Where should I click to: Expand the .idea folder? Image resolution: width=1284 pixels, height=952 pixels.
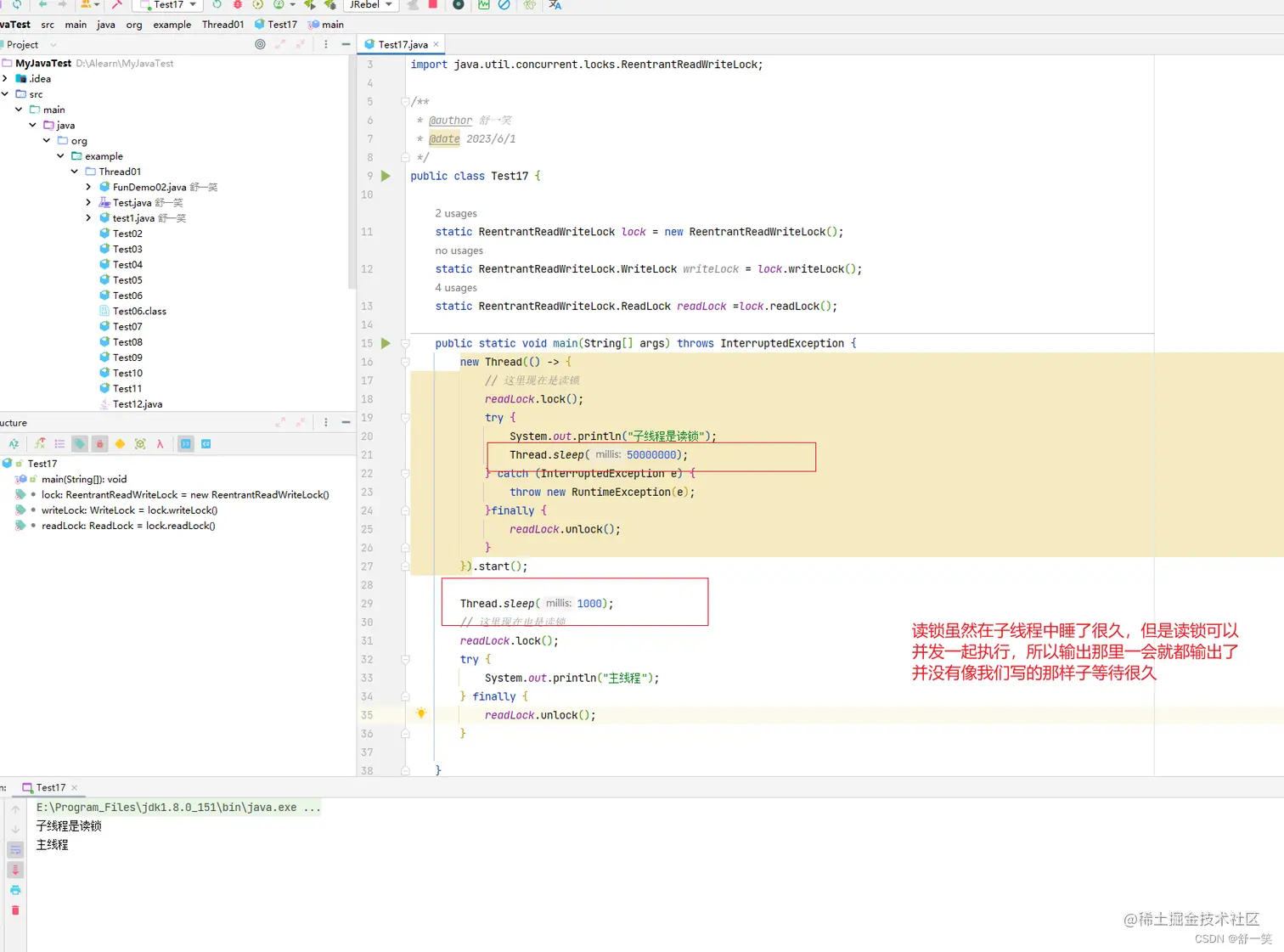5,78
